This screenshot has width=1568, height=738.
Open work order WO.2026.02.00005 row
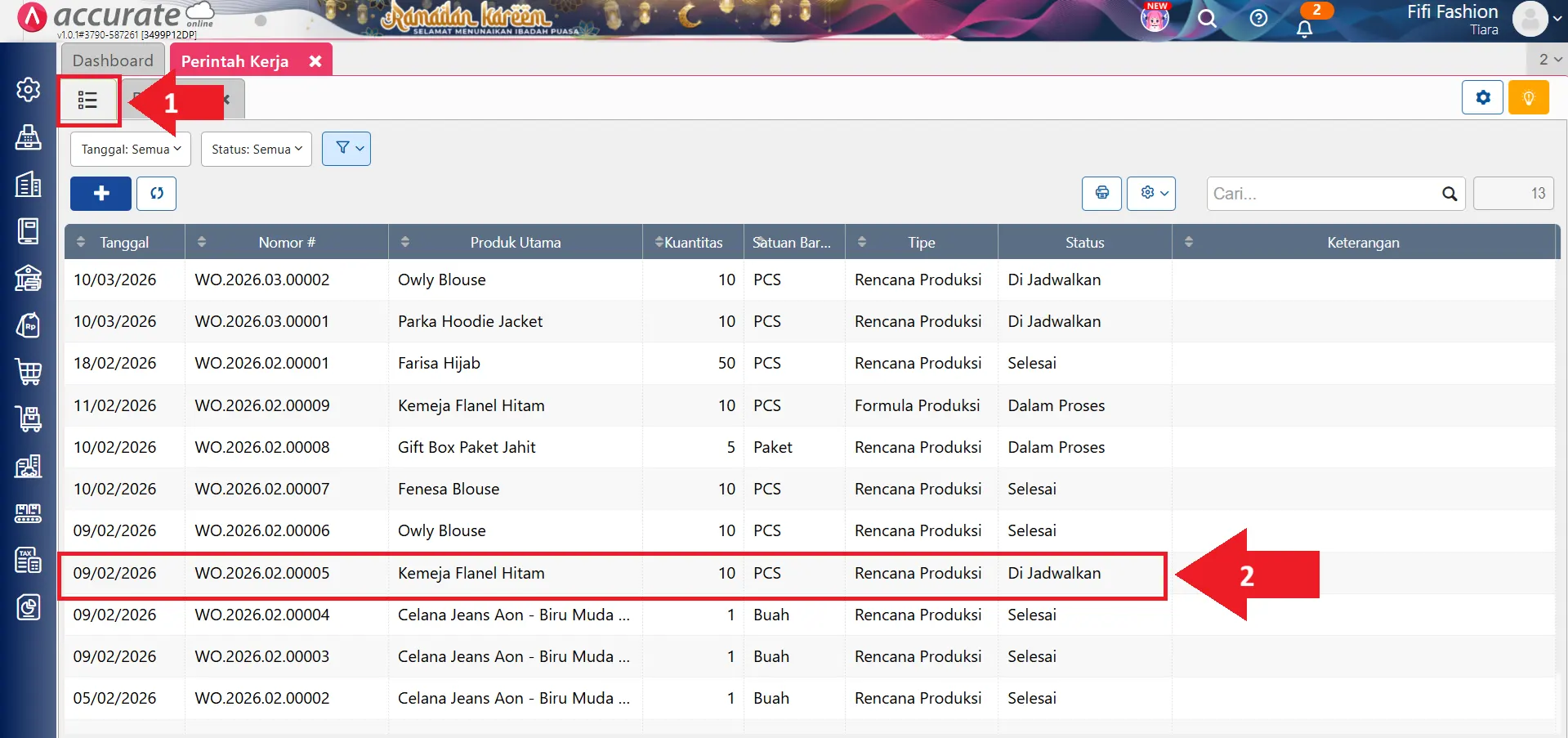[261, 574]
